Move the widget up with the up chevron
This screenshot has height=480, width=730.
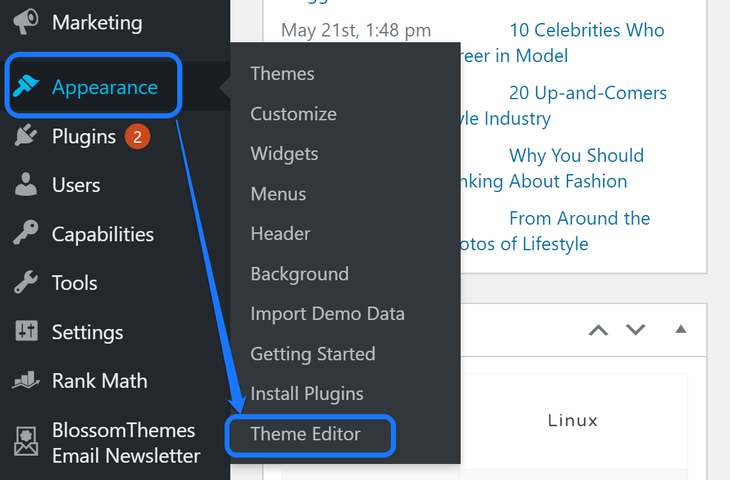(x=598, y=330)
